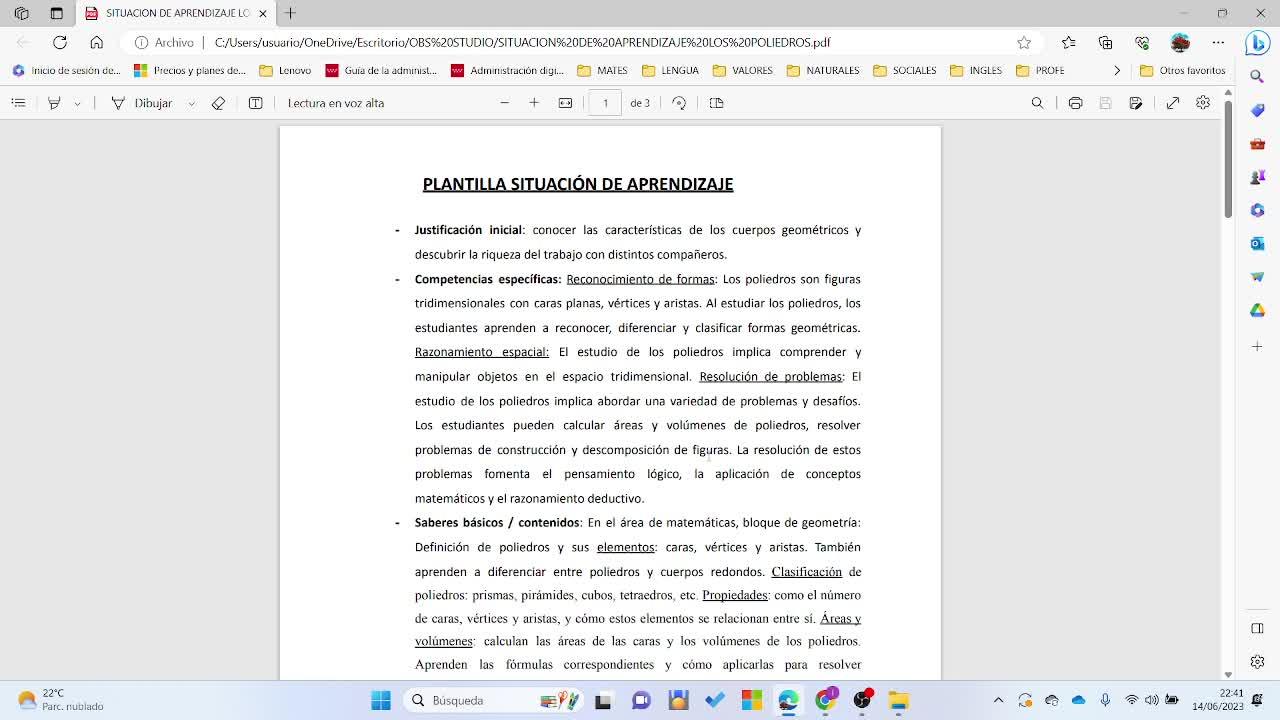Open Guía de la administ... bookmark

point(381,71)
